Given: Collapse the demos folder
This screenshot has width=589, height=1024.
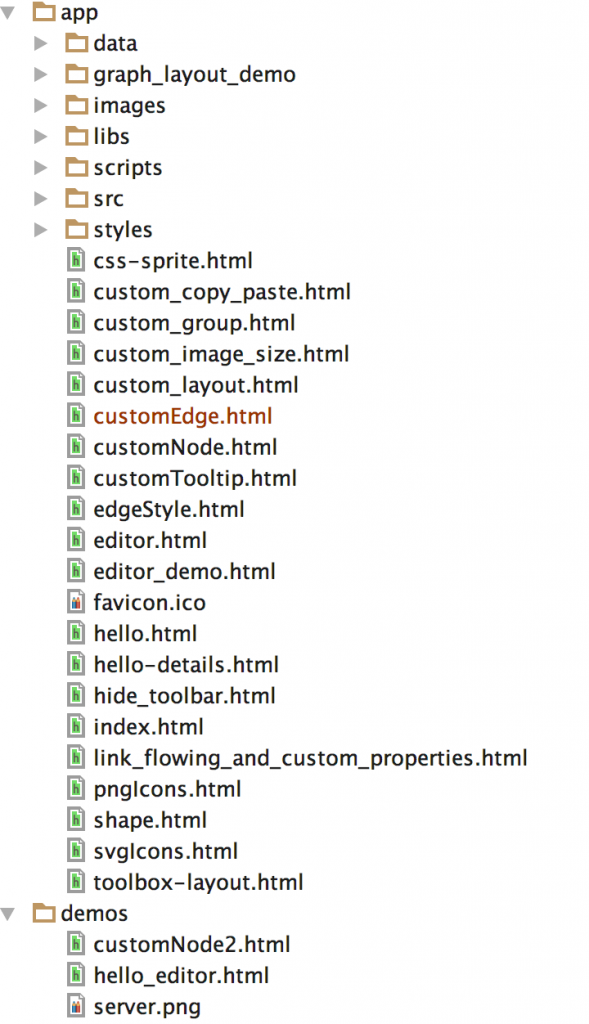Looking at the screenshot, I should click(8, 914).
